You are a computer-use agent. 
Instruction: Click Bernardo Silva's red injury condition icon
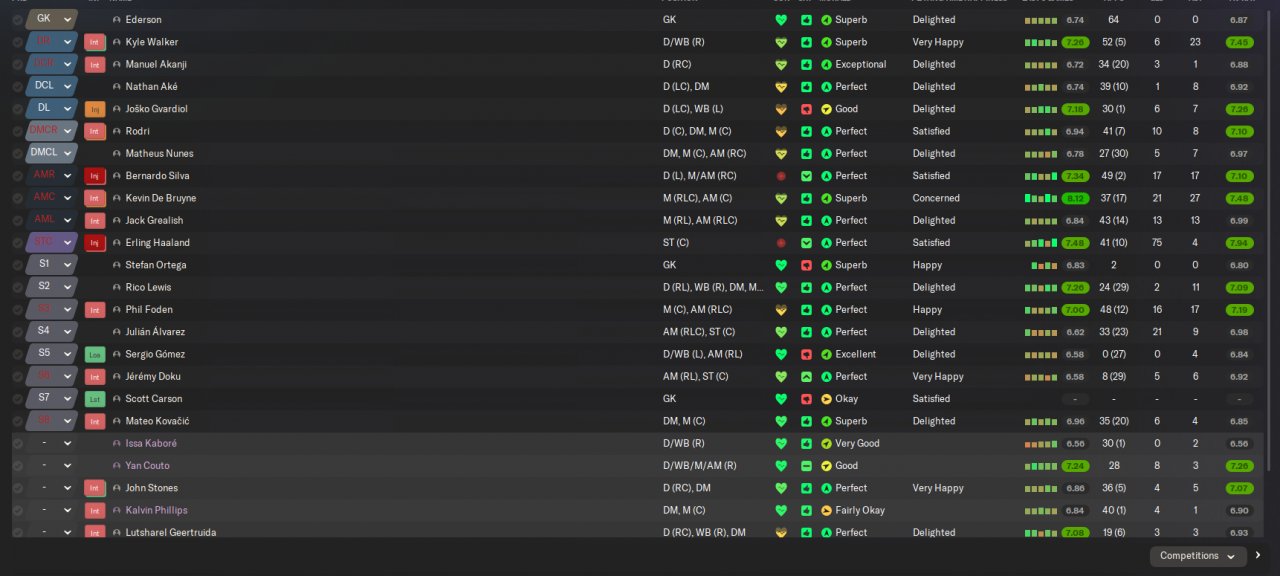pos(781,176)
